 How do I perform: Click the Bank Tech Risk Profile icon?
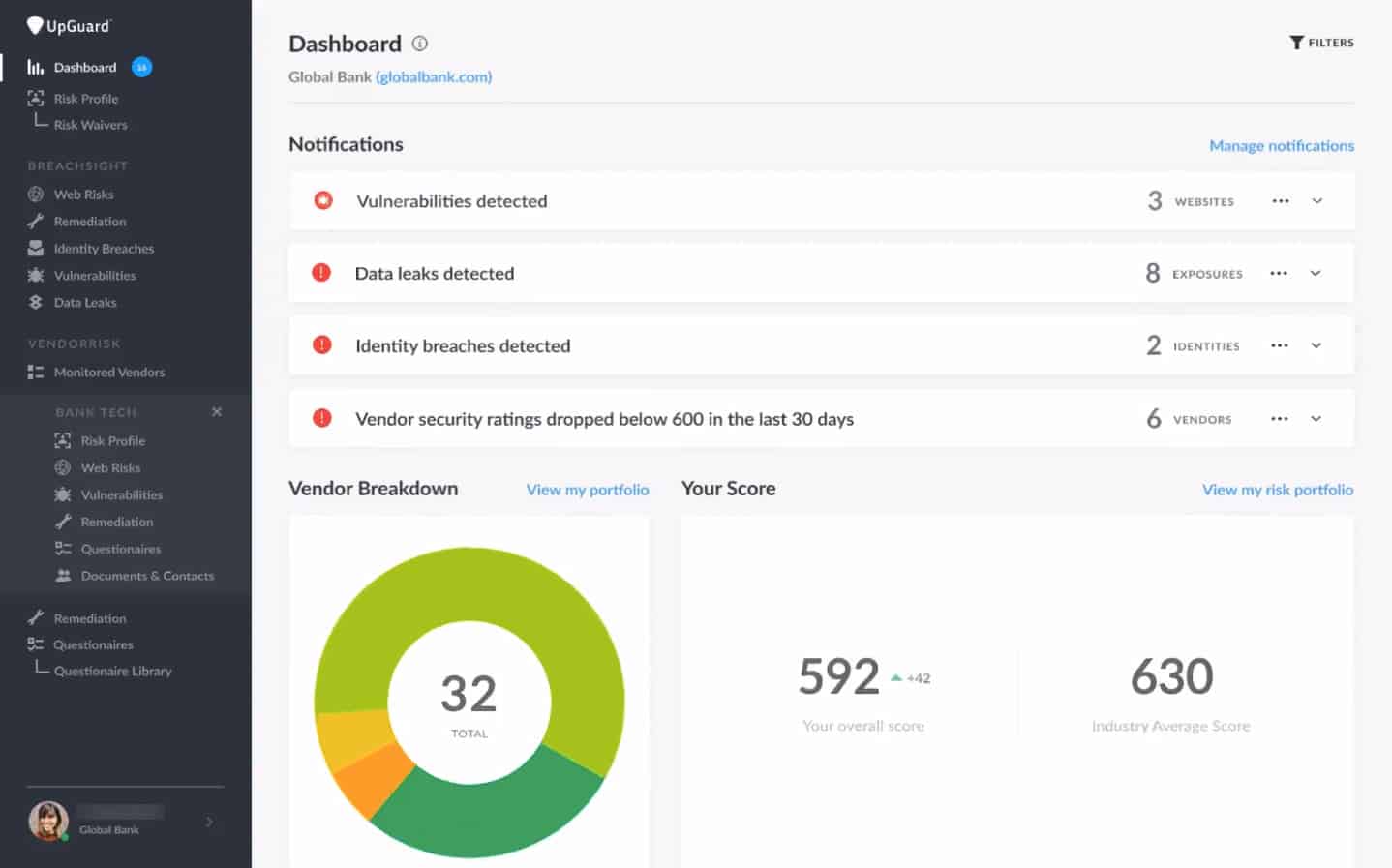click(63, 440)
